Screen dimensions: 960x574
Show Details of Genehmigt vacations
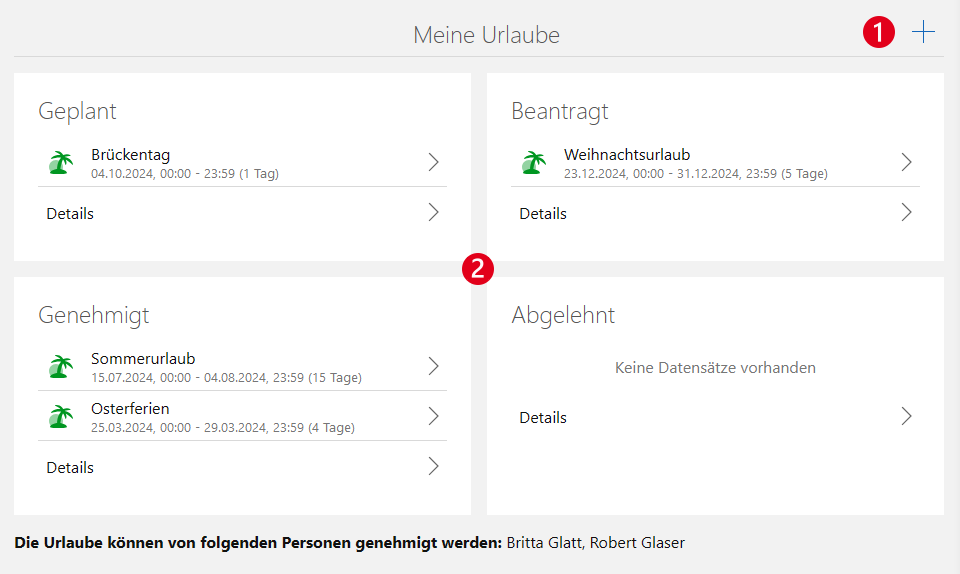tap(70, 467)
